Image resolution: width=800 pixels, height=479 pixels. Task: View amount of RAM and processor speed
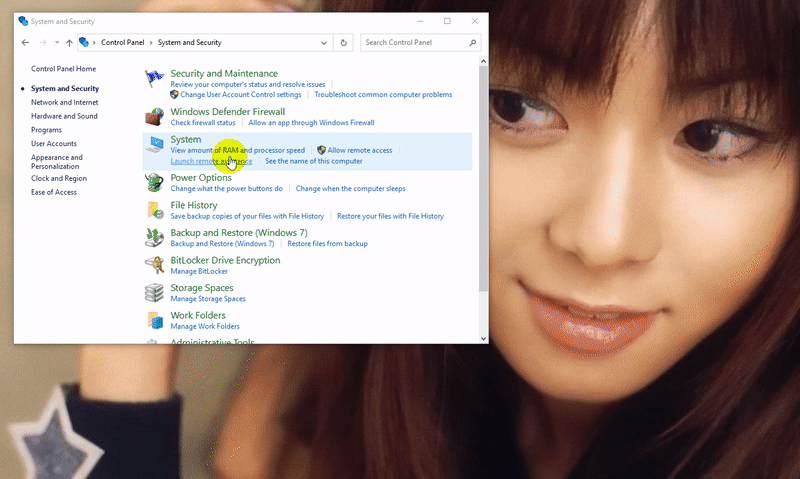coord(237,150)
